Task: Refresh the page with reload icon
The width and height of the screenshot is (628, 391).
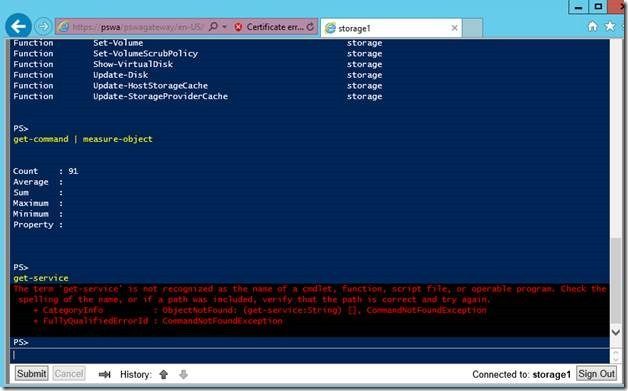Action: click(x=310, y=27)
